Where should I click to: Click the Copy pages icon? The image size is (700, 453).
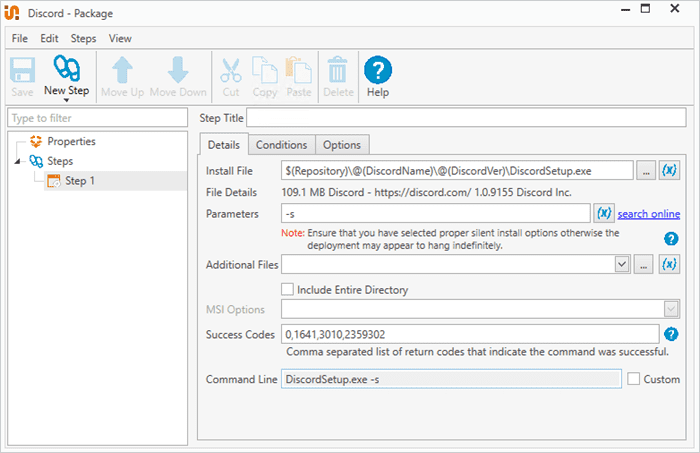pos(265,70)
